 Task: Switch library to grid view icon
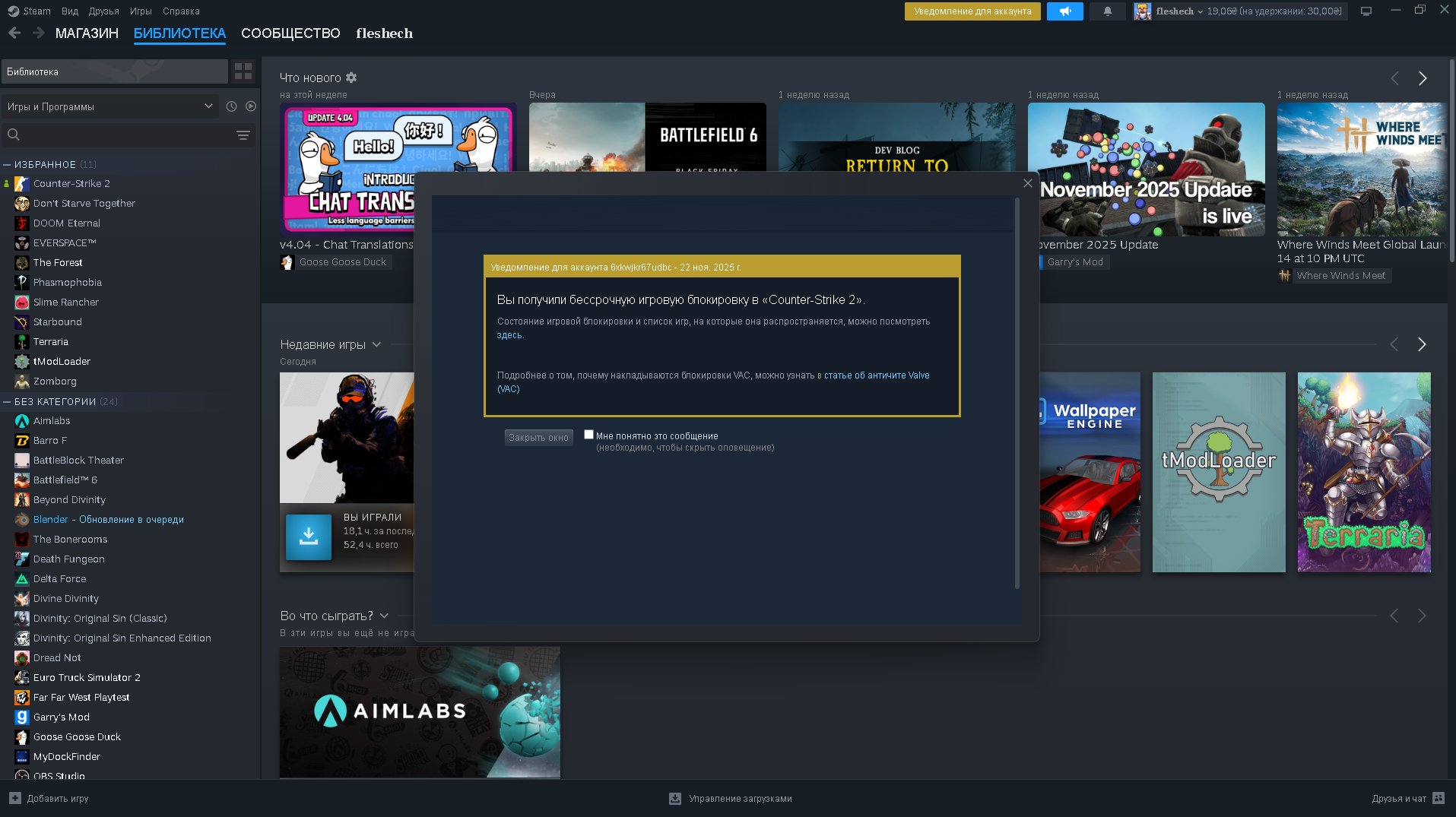click(243, 71)
